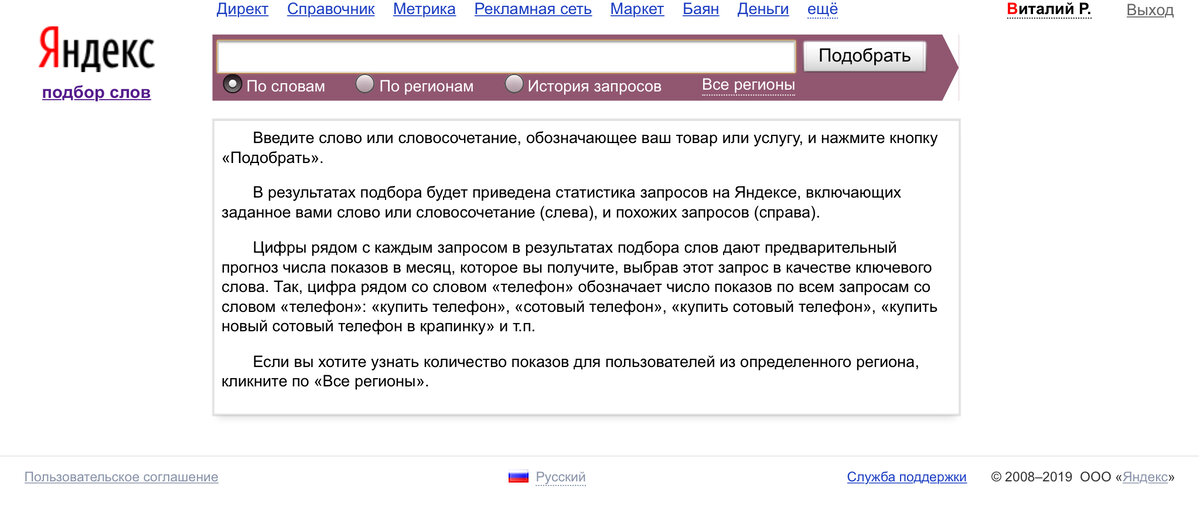Click the Russian flag language icon
1200x506 pixels.
518,477
